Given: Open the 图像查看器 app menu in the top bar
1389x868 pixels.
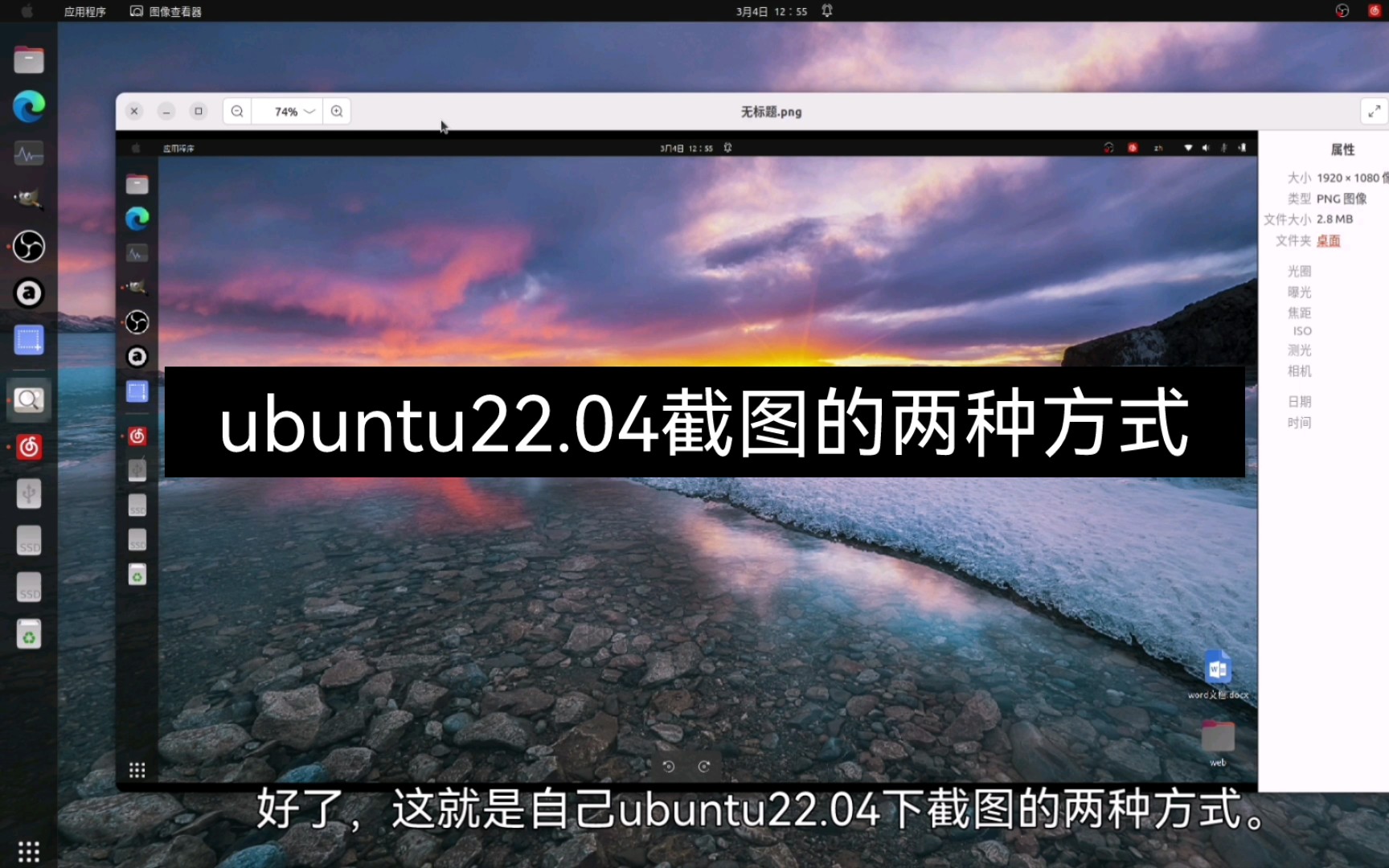Looking at the screenshot, I should 166,11.
